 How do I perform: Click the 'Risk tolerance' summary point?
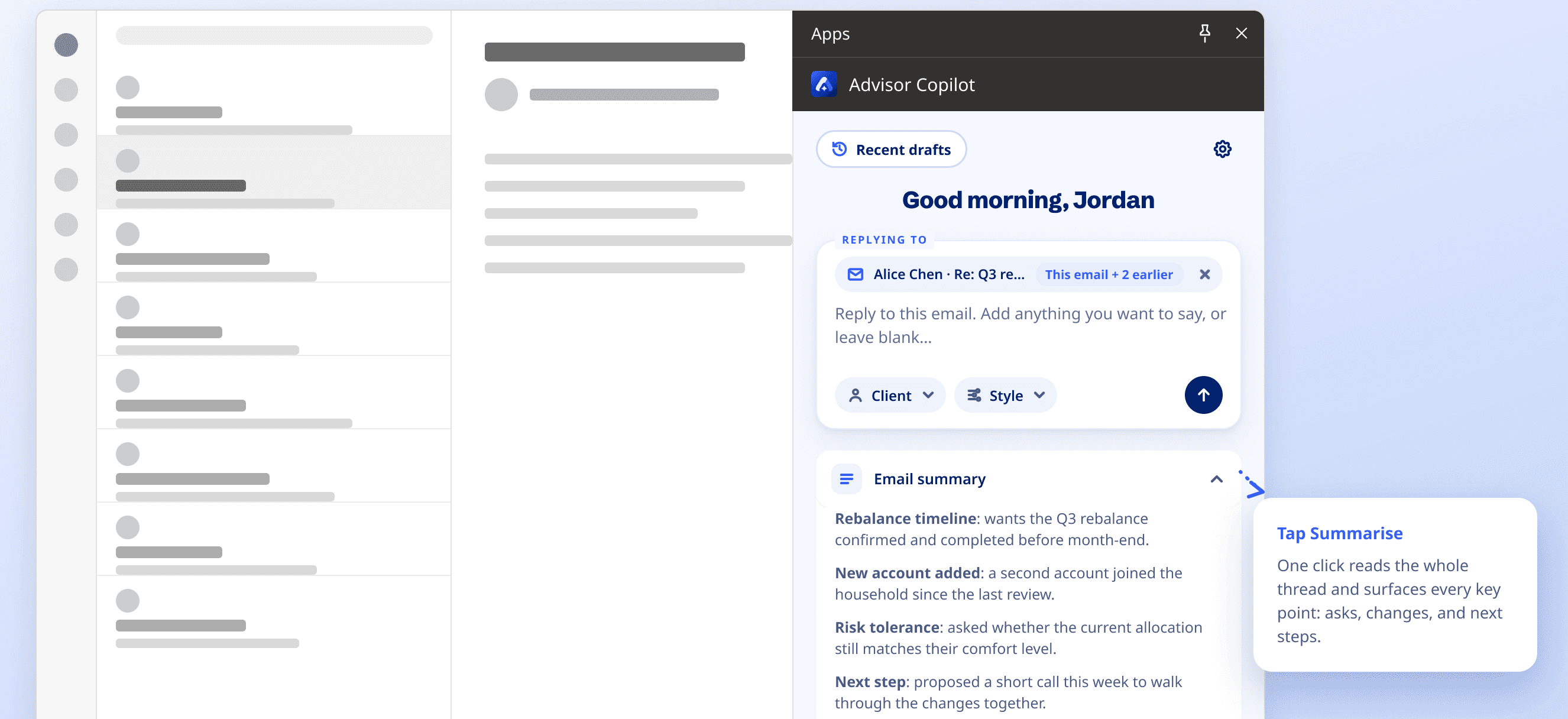coord(1018,637)
